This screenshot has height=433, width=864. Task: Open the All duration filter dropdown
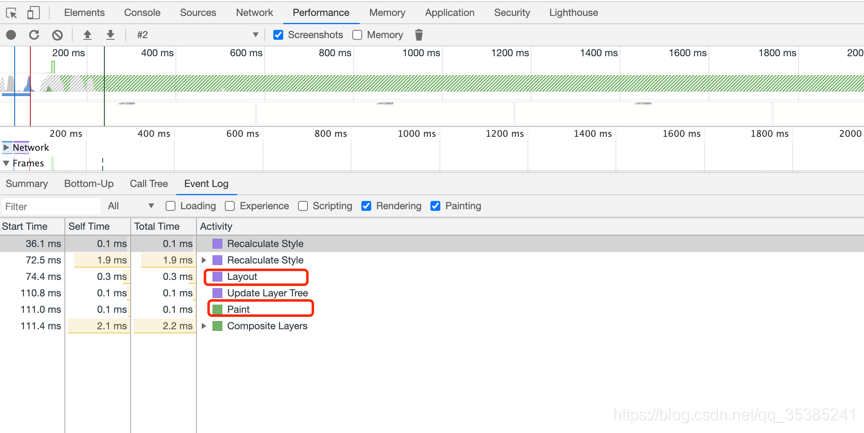pos(131,206)
